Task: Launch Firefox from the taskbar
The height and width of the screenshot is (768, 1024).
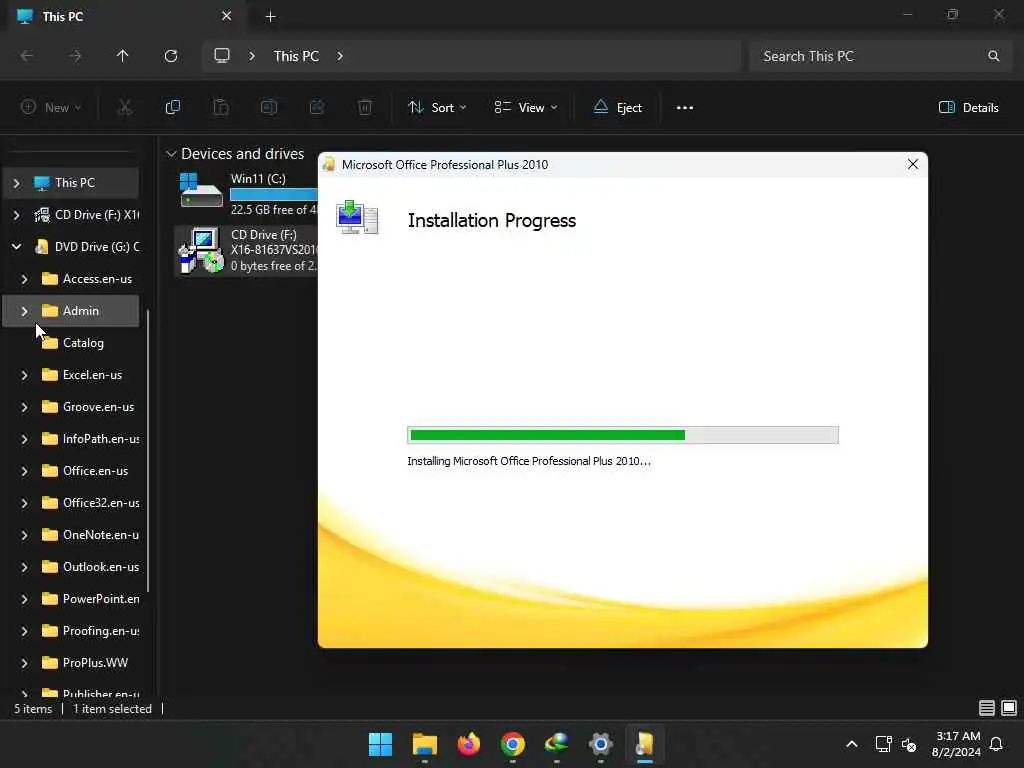Action: point(468,744)
